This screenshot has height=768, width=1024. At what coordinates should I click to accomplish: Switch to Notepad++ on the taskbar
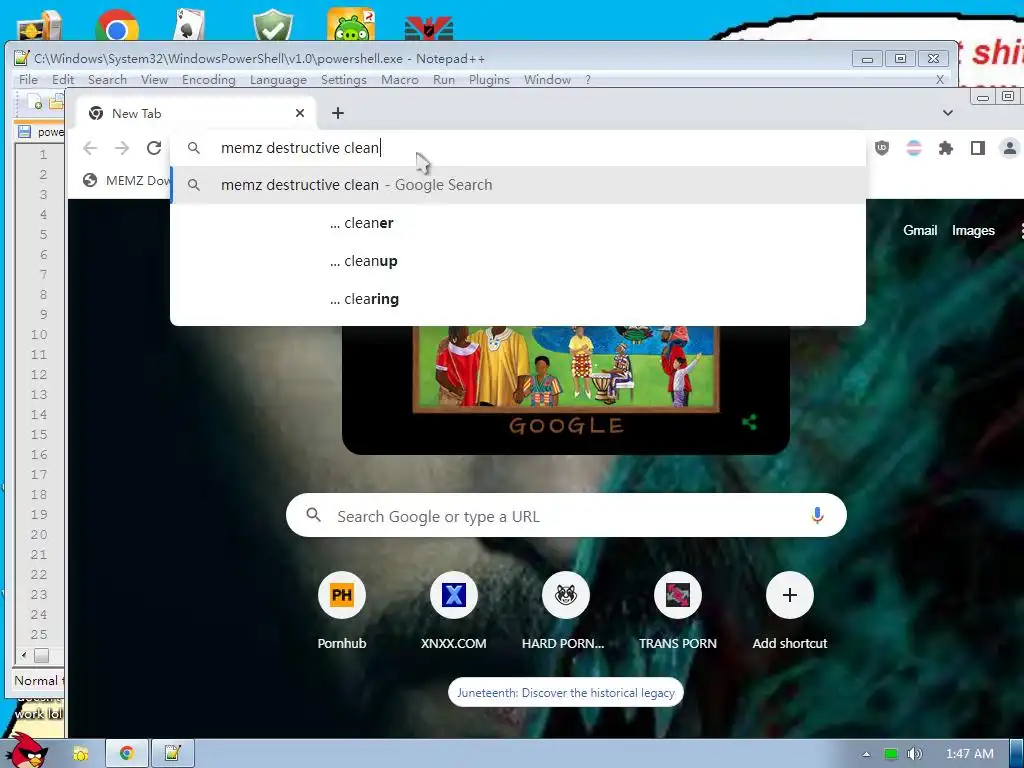click(172, 754)
